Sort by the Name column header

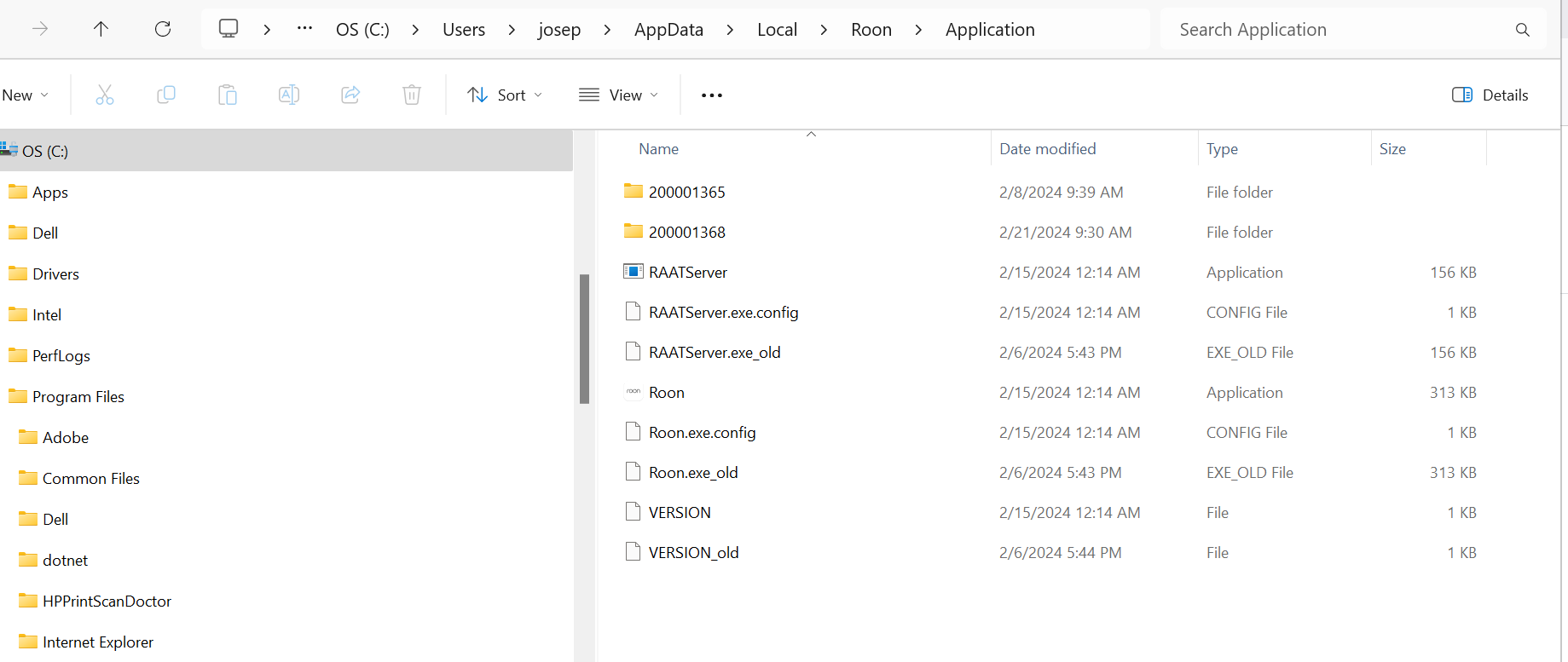(x=658, y=149)
